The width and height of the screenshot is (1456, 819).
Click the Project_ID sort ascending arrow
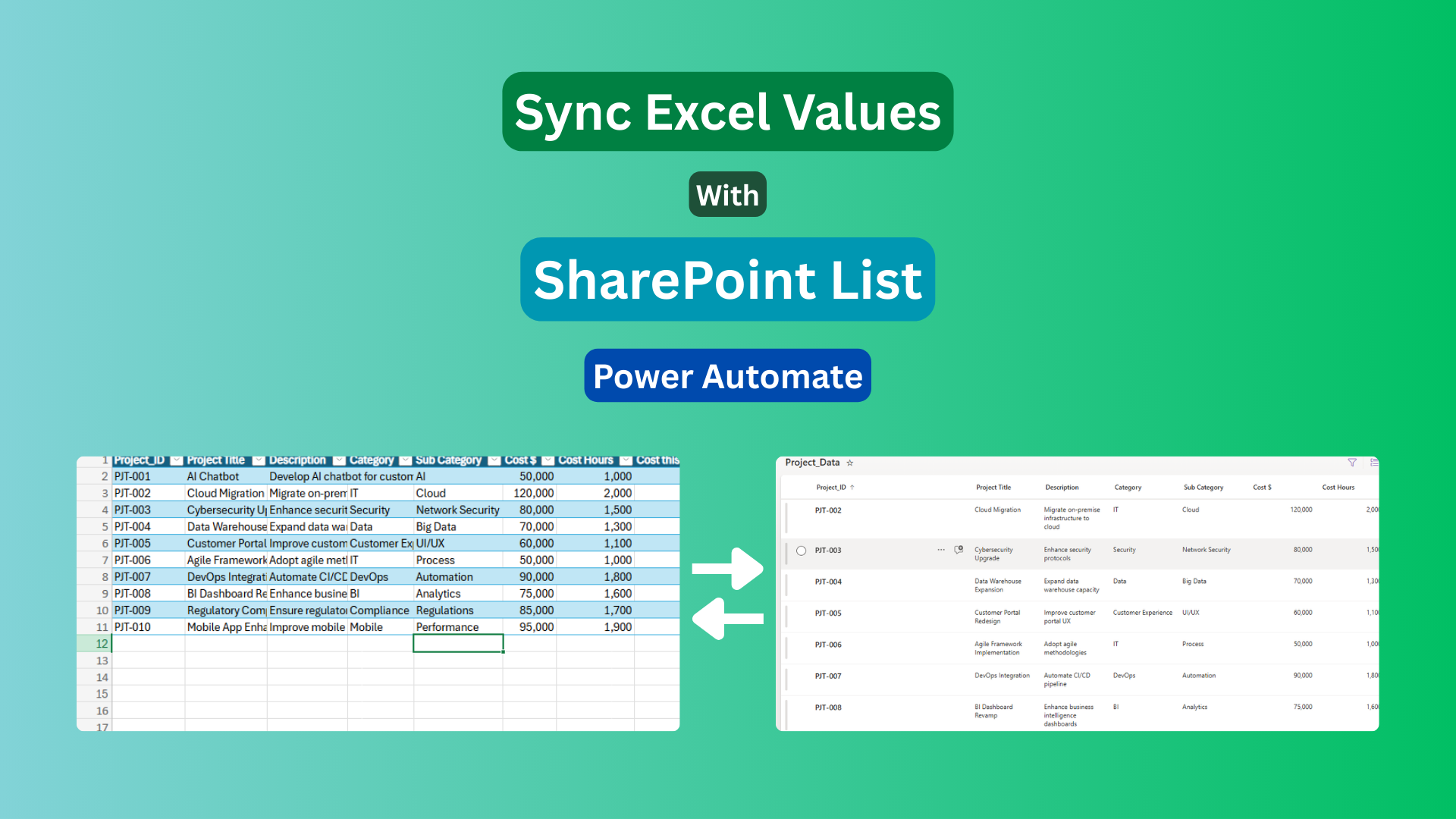tap(852, 488)
